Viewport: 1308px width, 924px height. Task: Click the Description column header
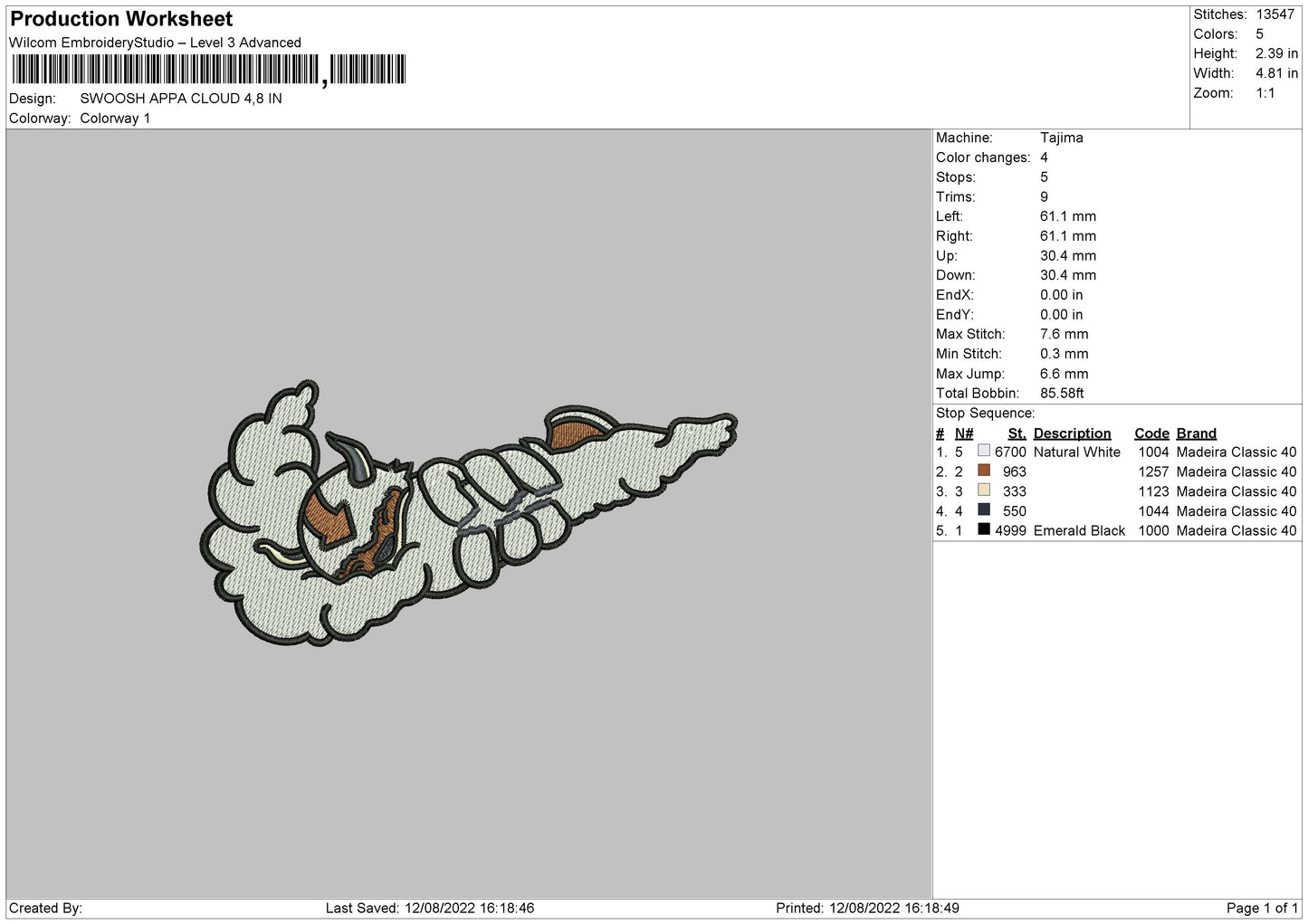click(x=1072, y=433)
